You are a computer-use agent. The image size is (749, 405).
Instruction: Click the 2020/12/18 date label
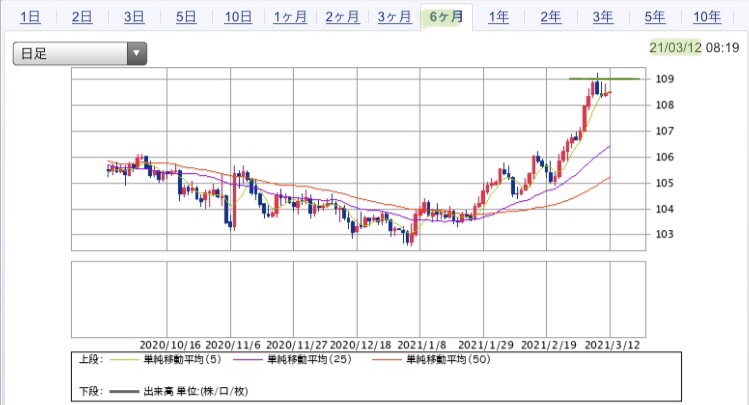click(361, 345)
